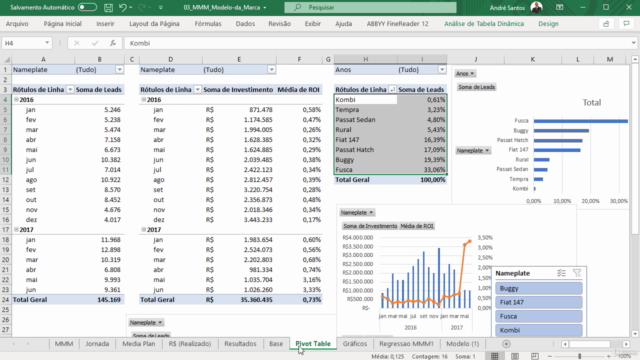Screen dimensions: 640x360
Task: Click the add new sheet plus icon
Action: (507, 344)
